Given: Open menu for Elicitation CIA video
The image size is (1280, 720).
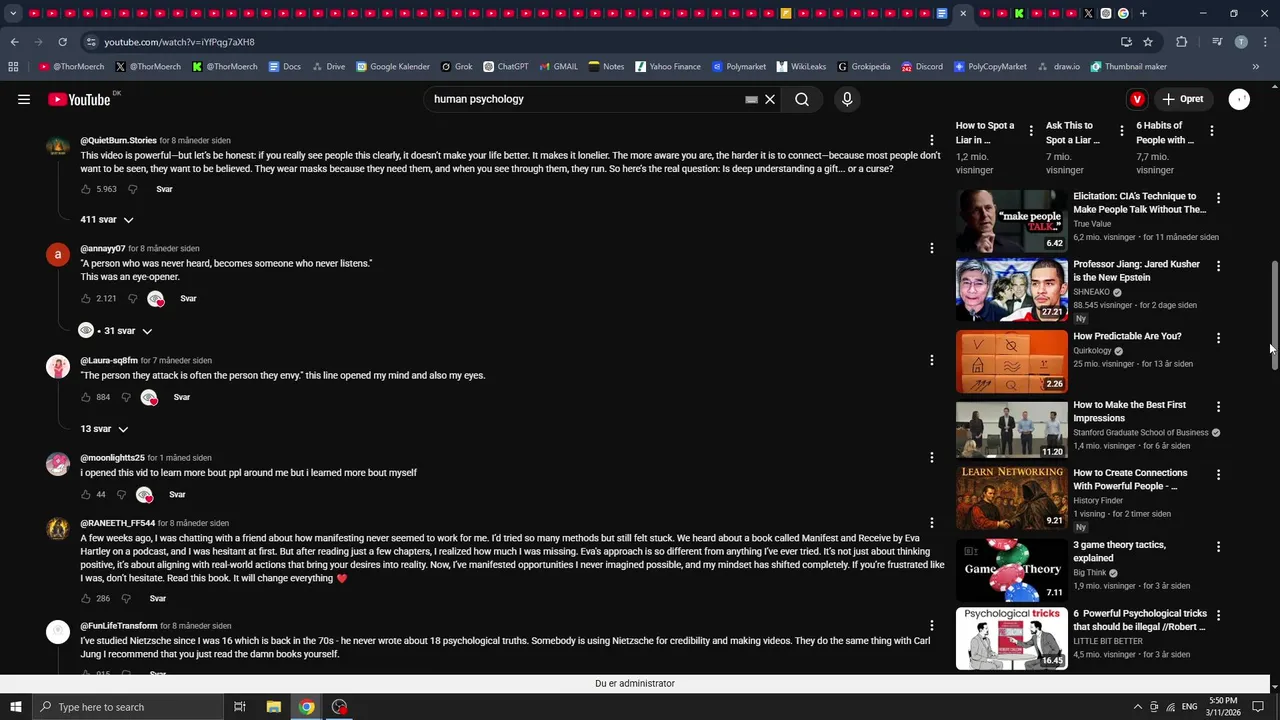Looking at the screenshot, I should (1218, 198).
